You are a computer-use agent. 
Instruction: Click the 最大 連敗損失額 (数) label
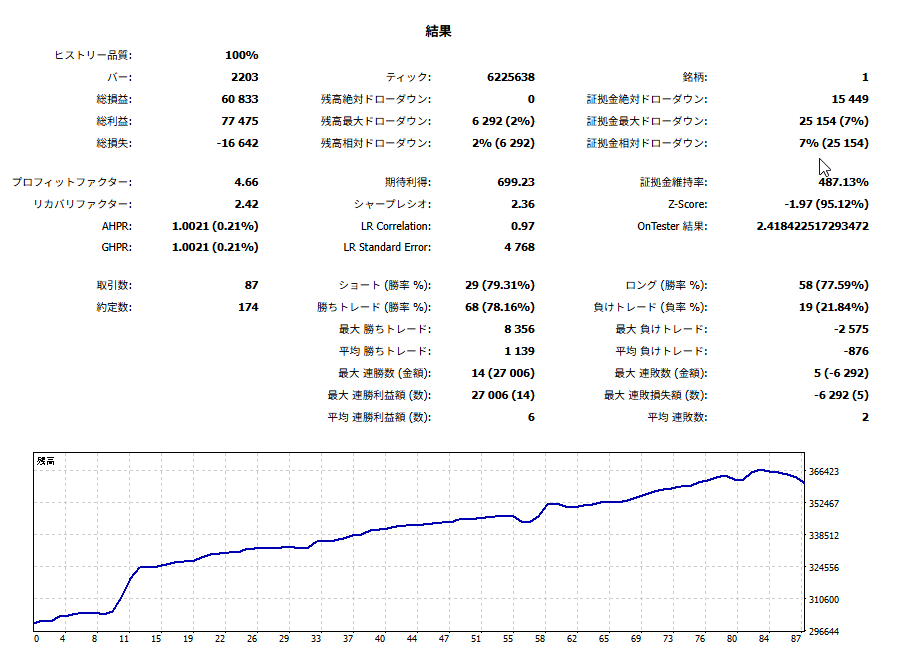point(656,396)
